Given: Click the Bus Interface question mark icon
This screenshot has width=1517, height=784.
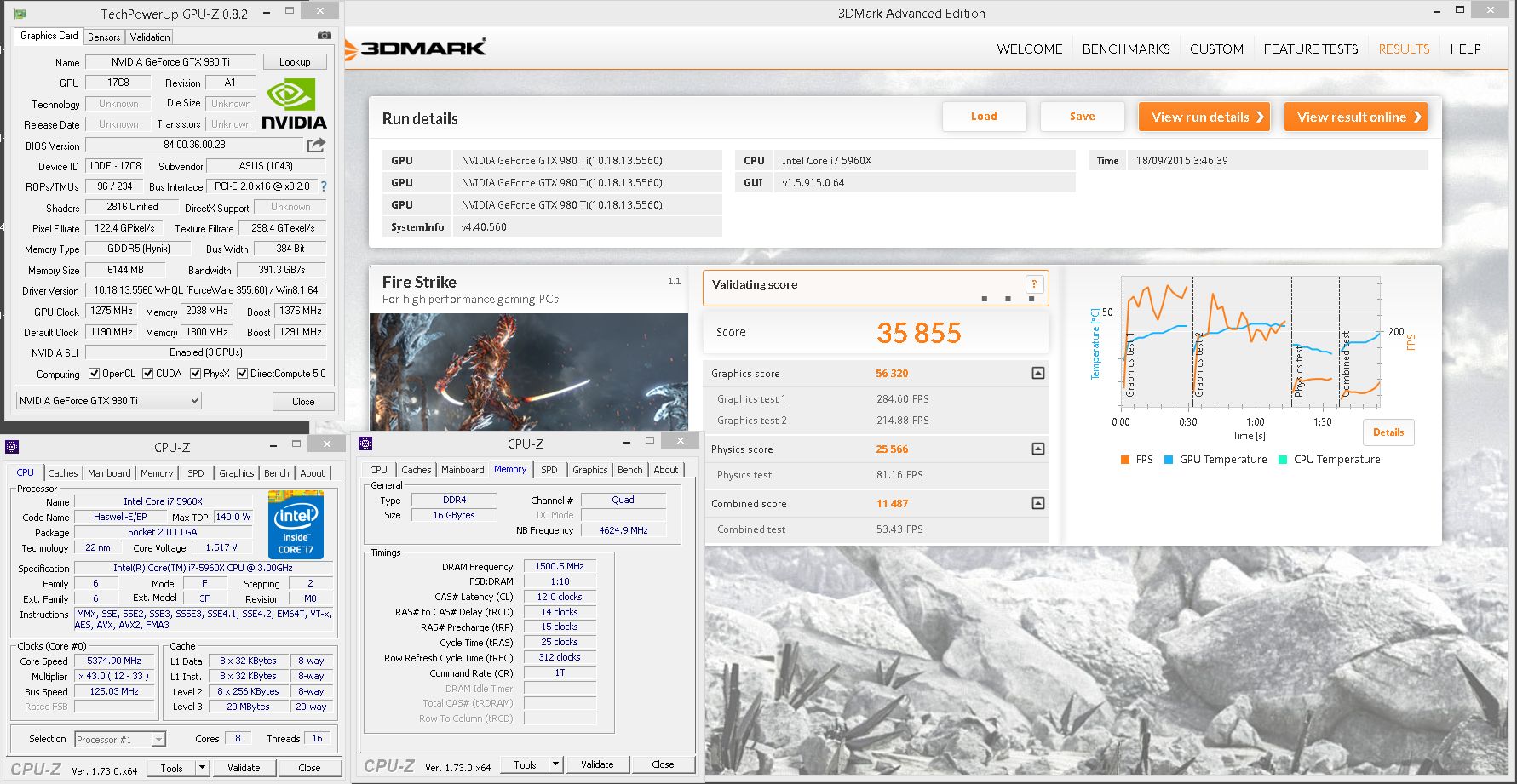Looking at the screenshot, I should tap(324, 186).
